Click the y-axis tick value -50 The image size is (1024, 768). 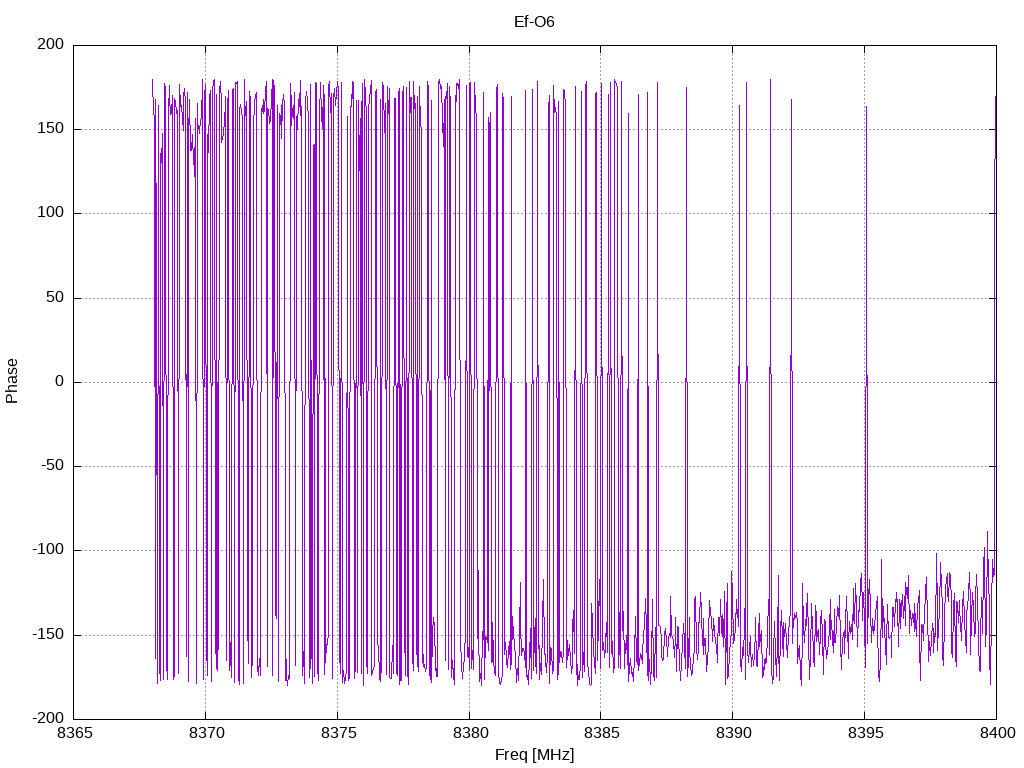(x=53, y=466)
